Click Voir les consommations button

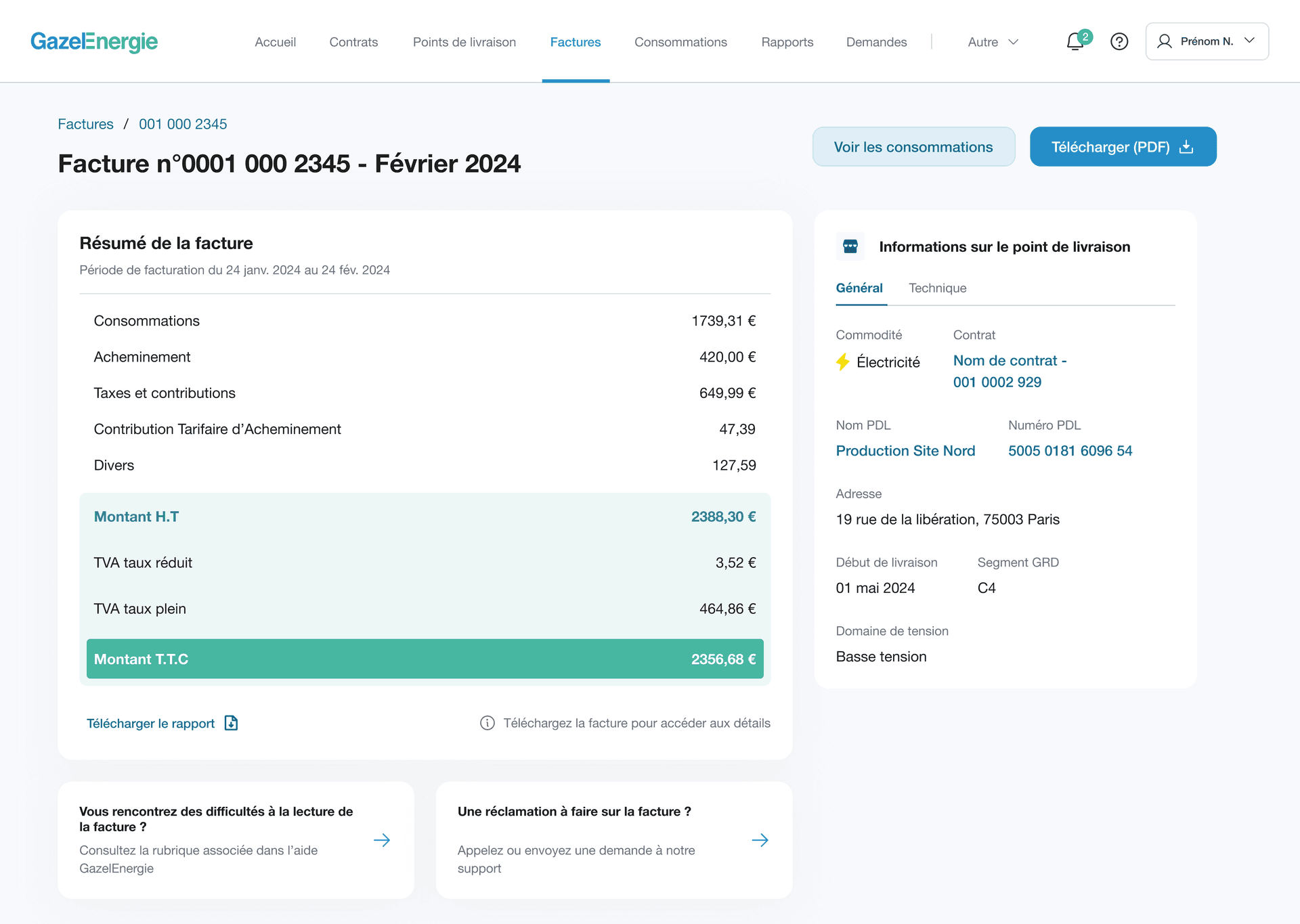tap(913, 147)
